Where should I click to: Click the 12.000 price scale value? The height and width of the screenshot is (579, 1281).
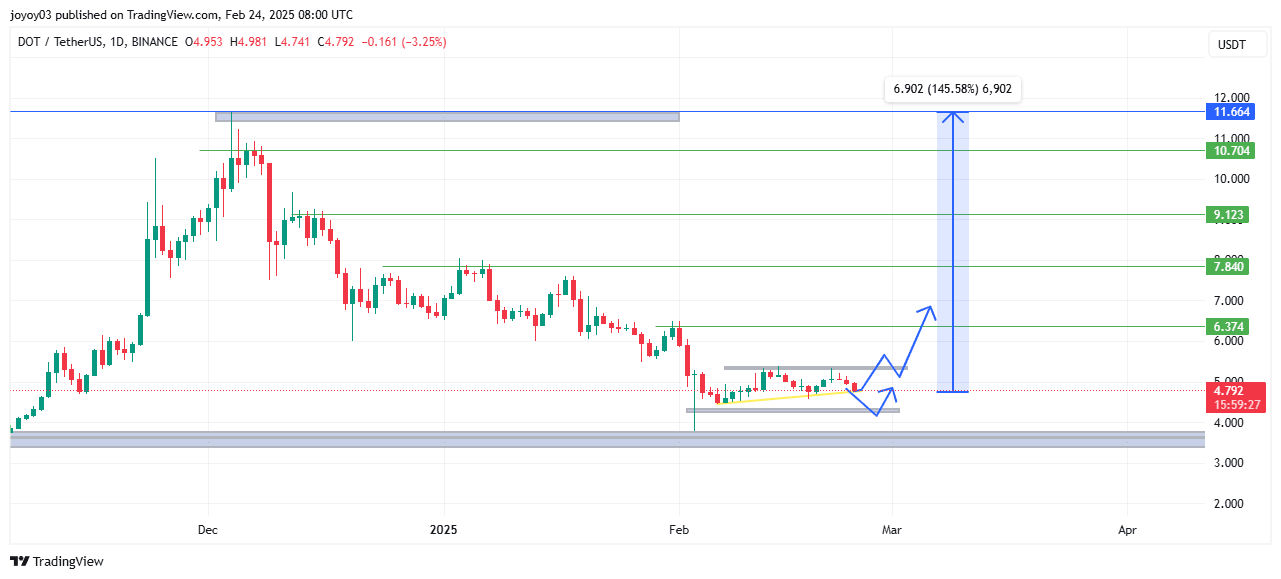tap(1231, 98)
